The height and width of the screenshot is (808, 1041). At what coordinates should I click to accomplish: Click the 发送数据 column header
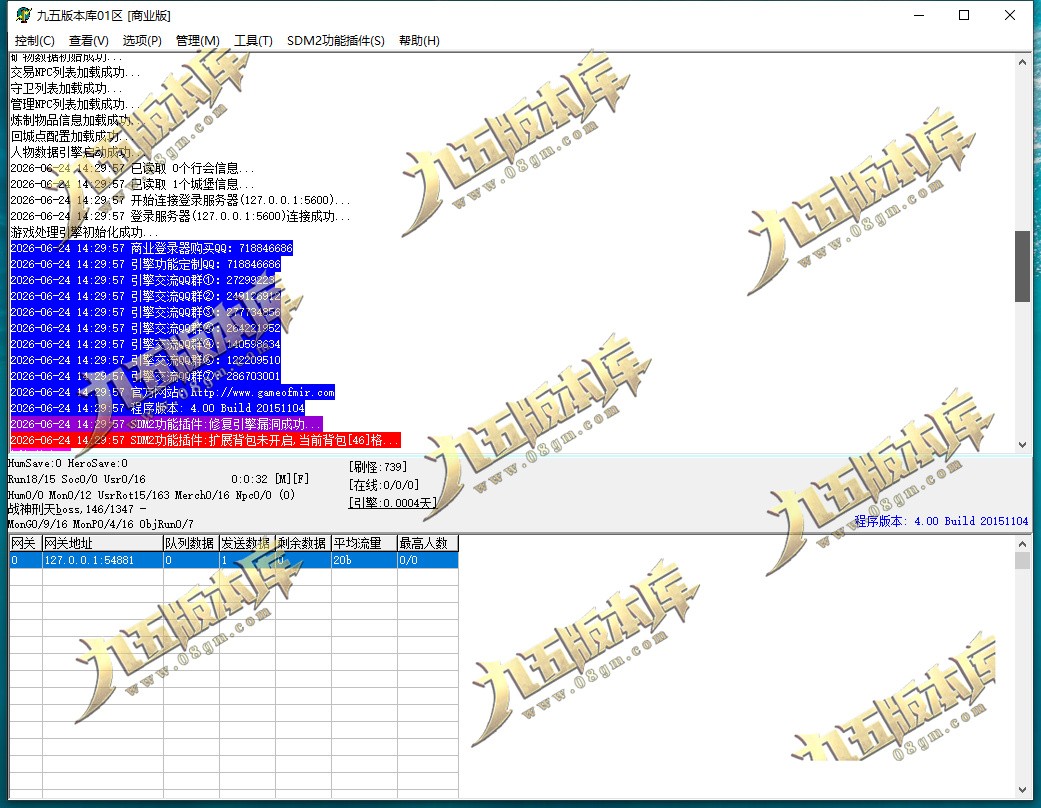(247, 543)
